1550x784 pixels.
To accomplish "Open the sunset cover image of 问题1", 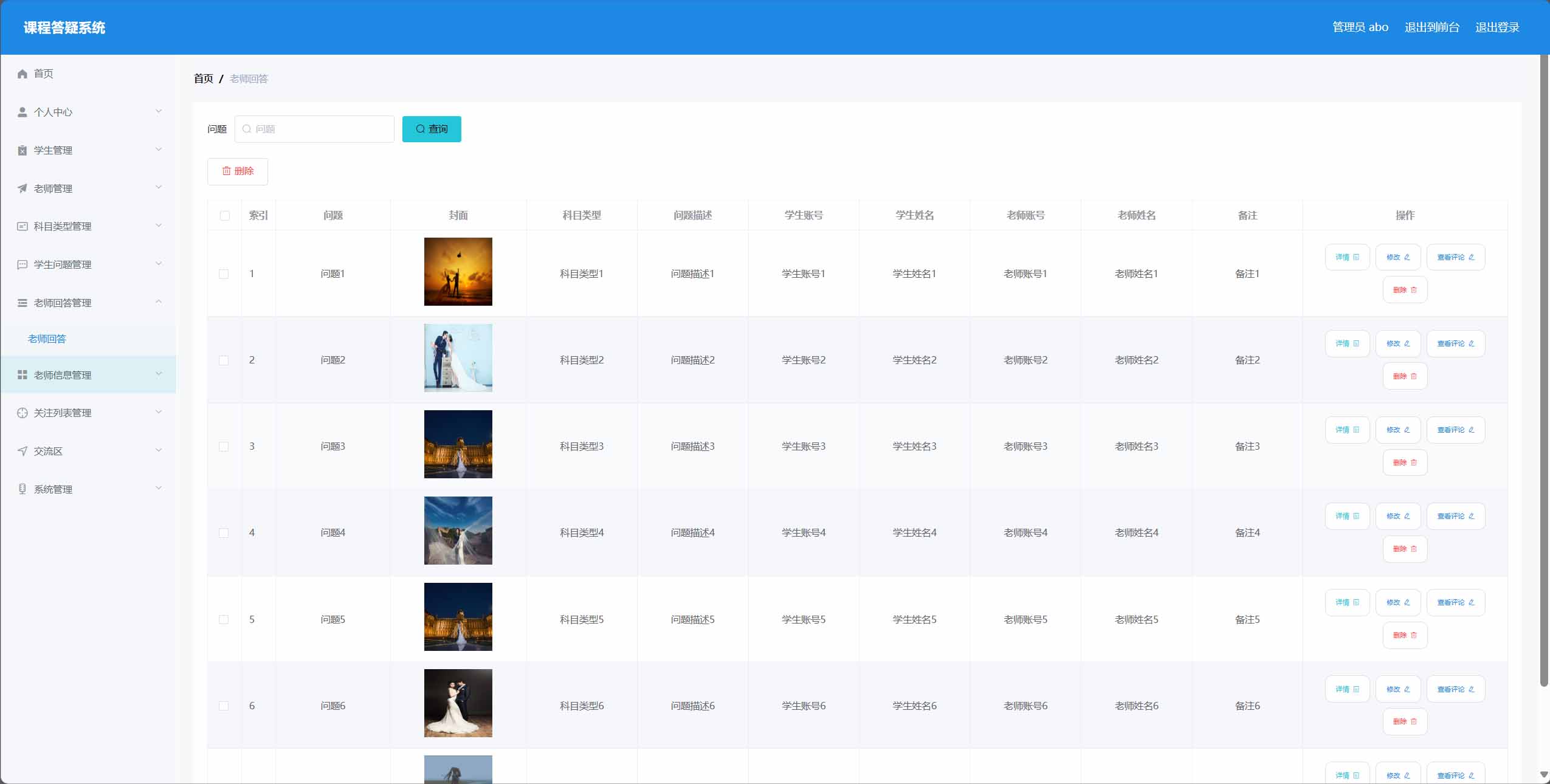I will pyautogui.click(x=458, y=272).
